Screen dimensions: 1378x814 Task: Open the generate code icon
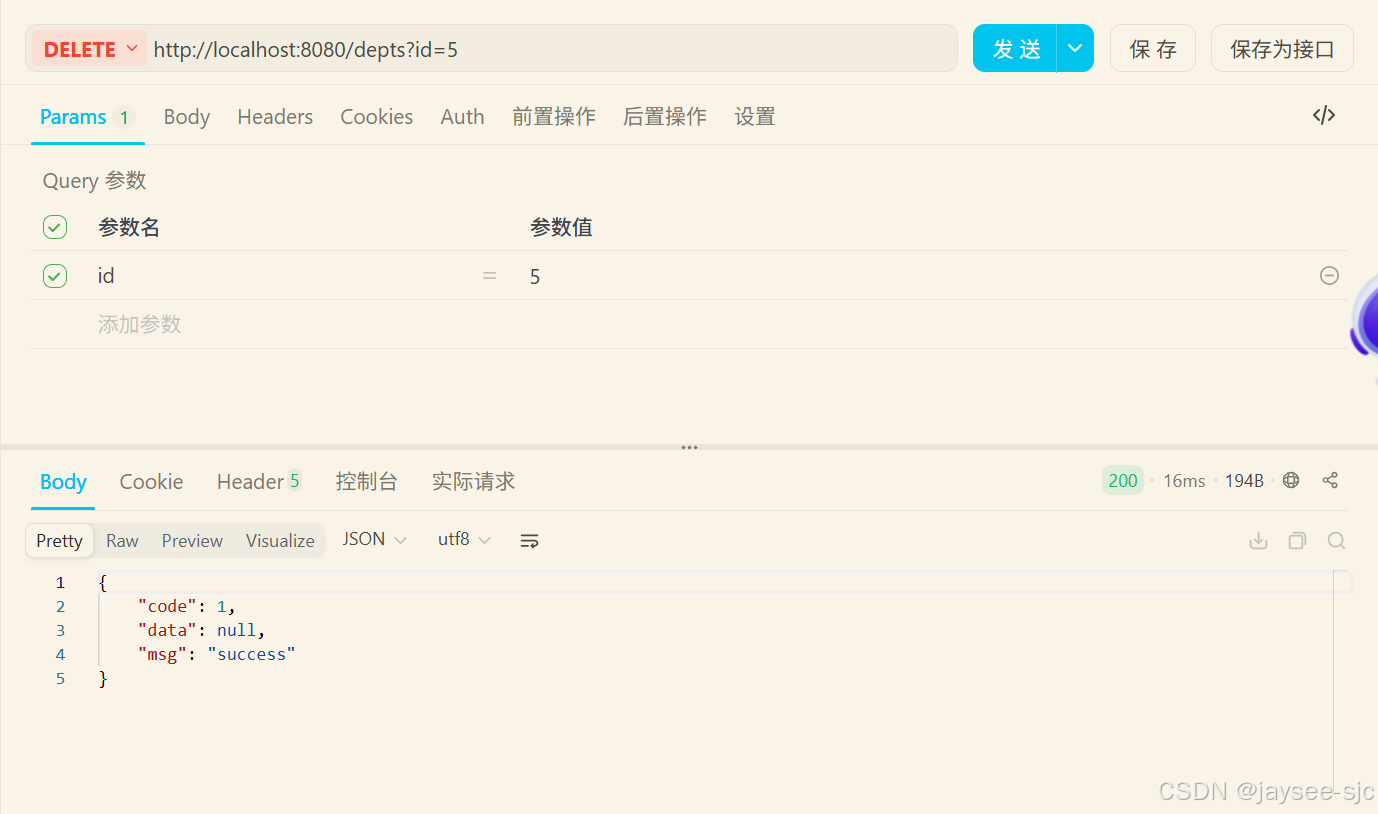tap(1324, 115)
